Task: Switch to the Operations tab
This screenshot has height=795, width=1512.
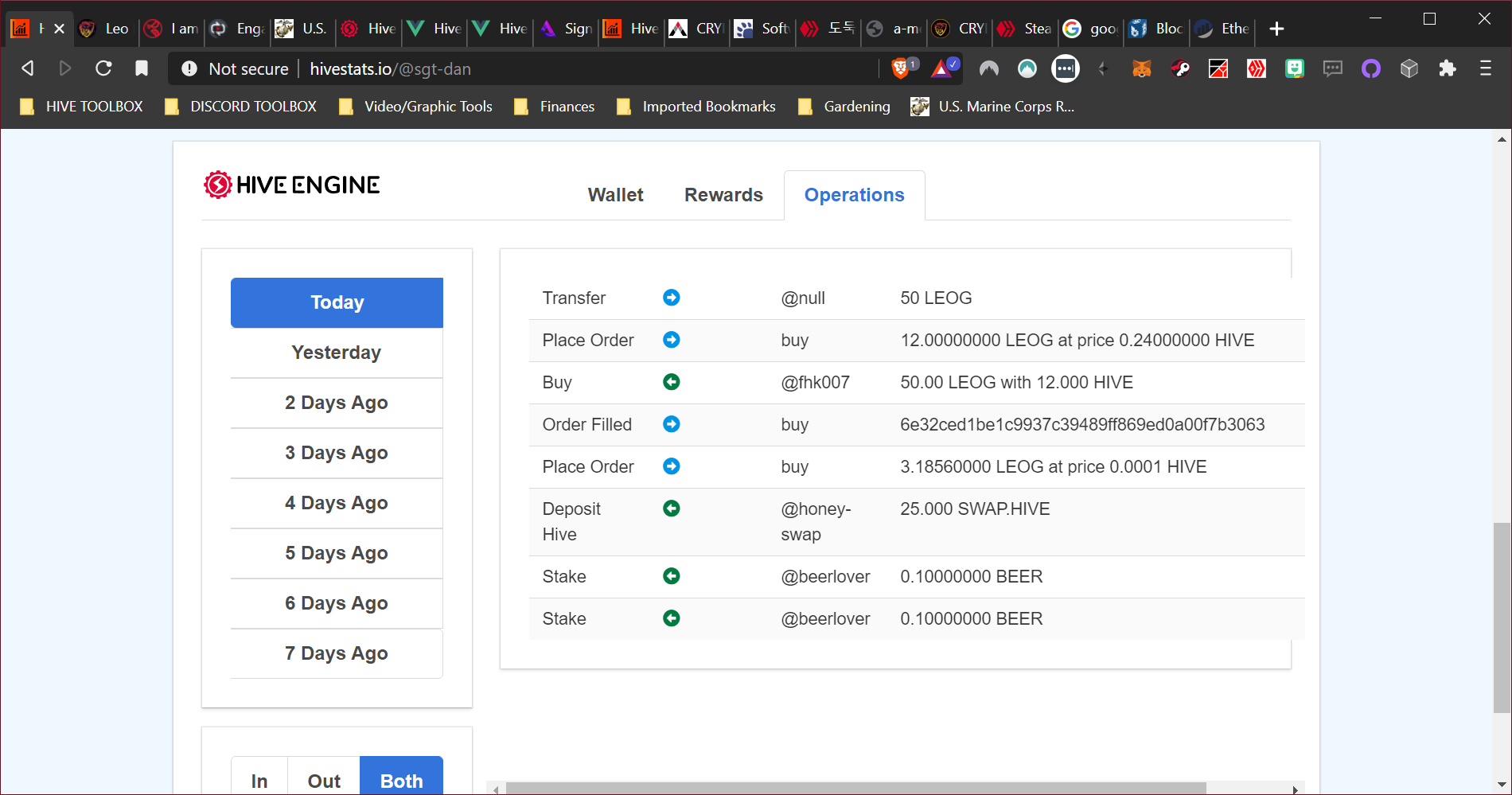Action: (x=854, y=195)
